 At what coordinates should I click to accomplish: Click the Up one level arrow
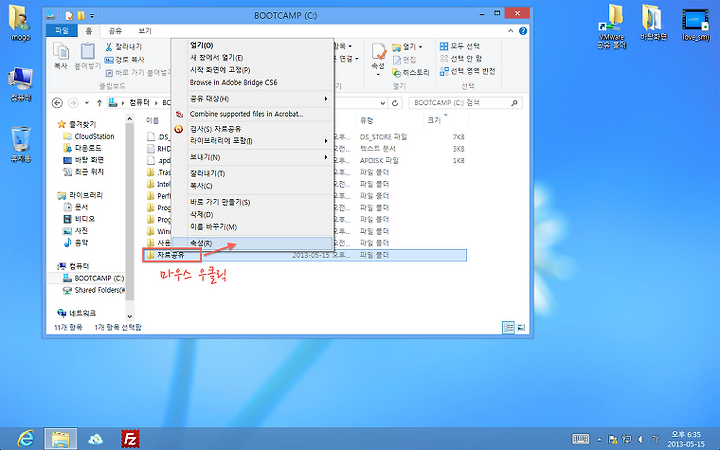pos(99,103)
